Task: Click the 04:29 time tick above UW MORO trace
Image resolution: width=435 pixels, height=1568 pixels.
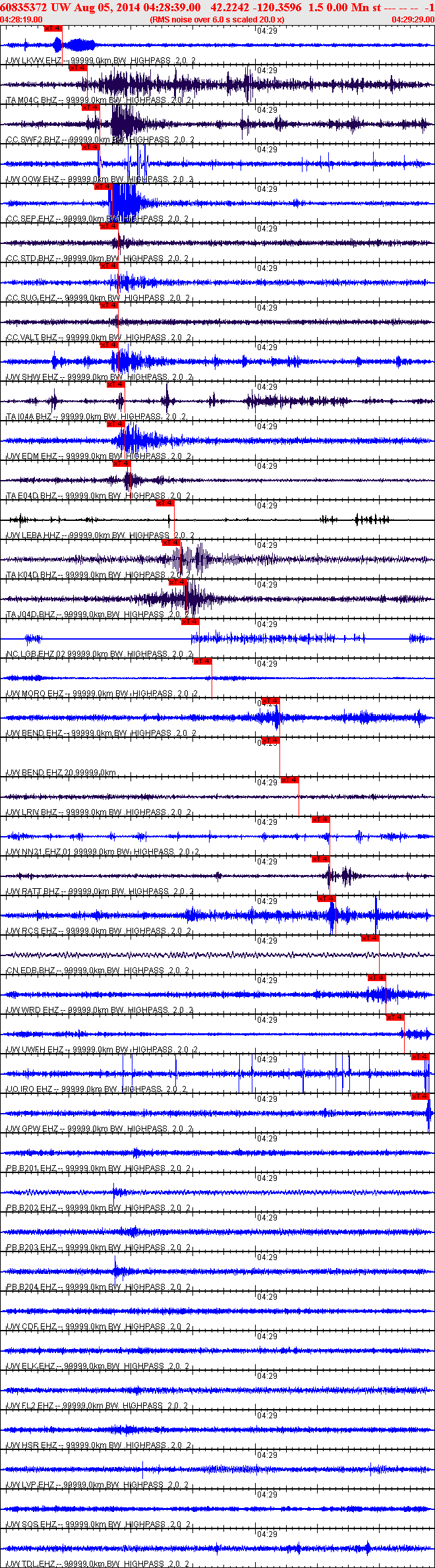Action: point(267,664)
